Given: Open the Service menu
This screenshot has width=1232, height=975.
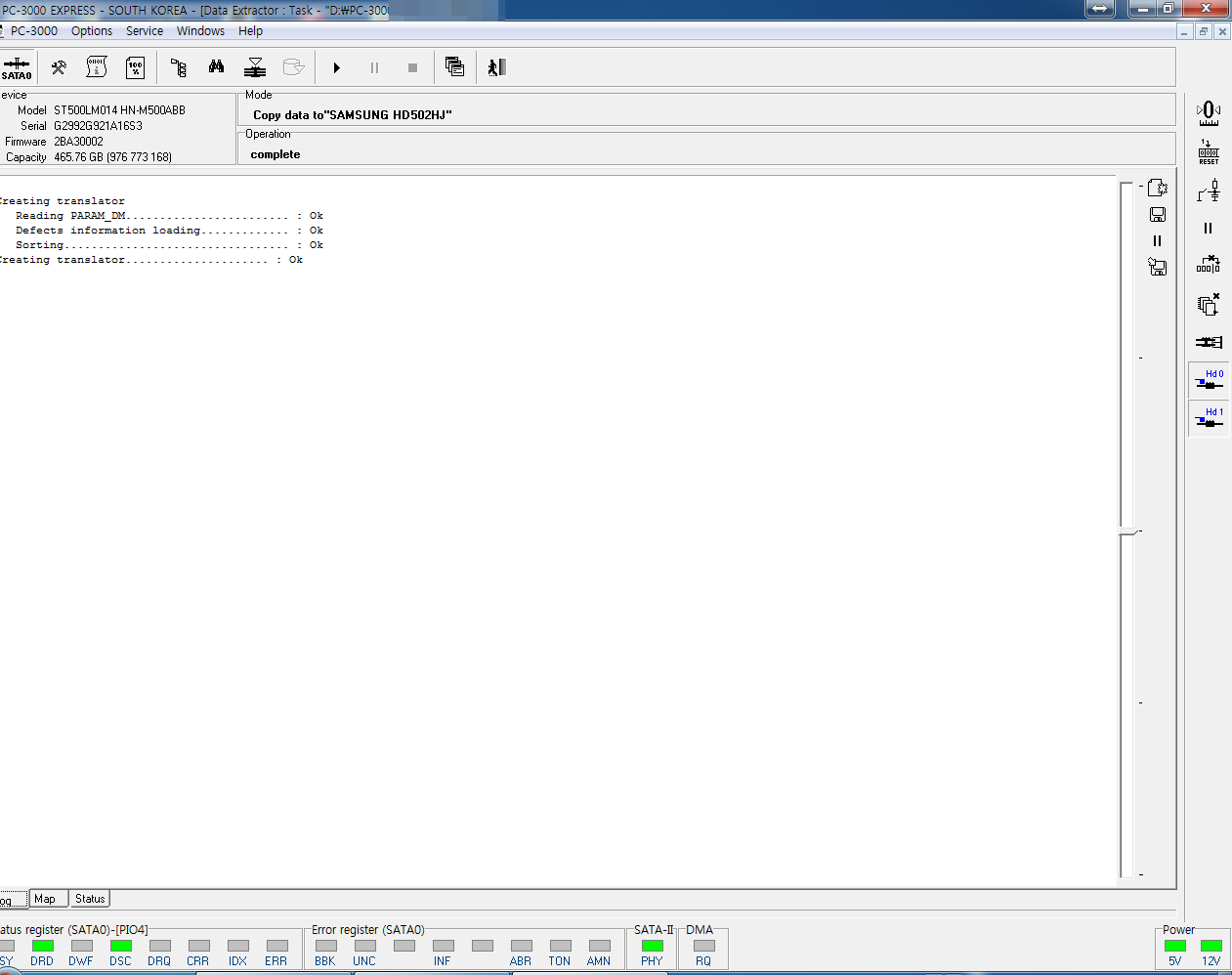Looking at the screenshot, I should [x=145, y=31].
